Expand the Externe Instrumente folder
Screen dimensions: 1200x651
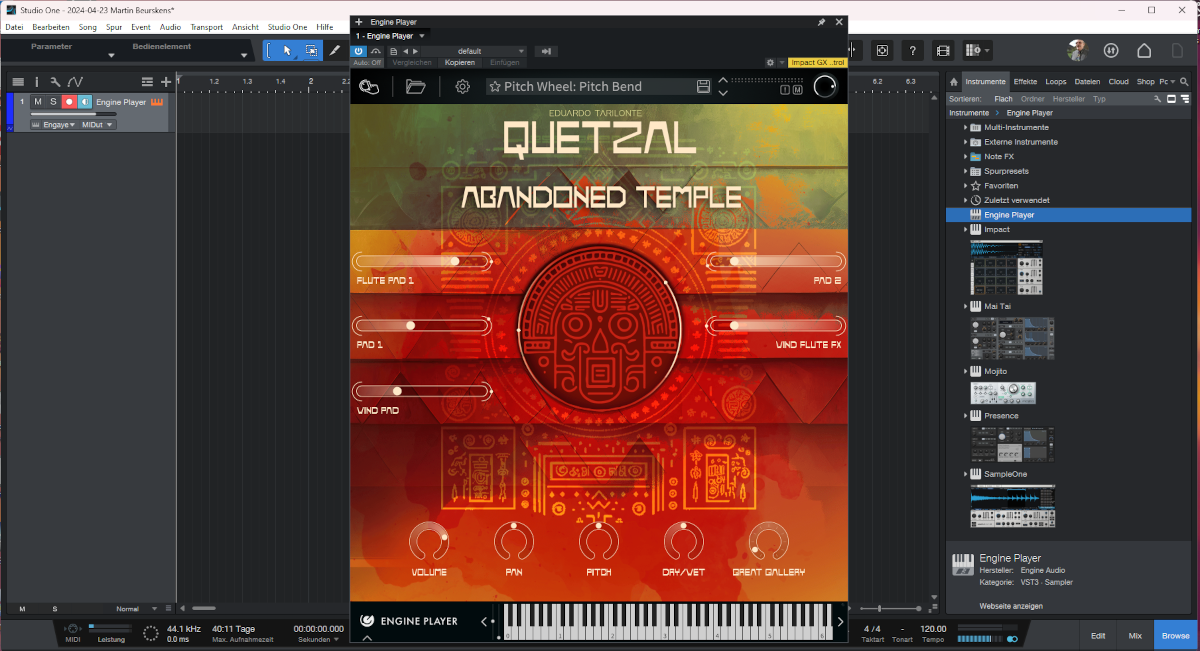pos(965,142)
